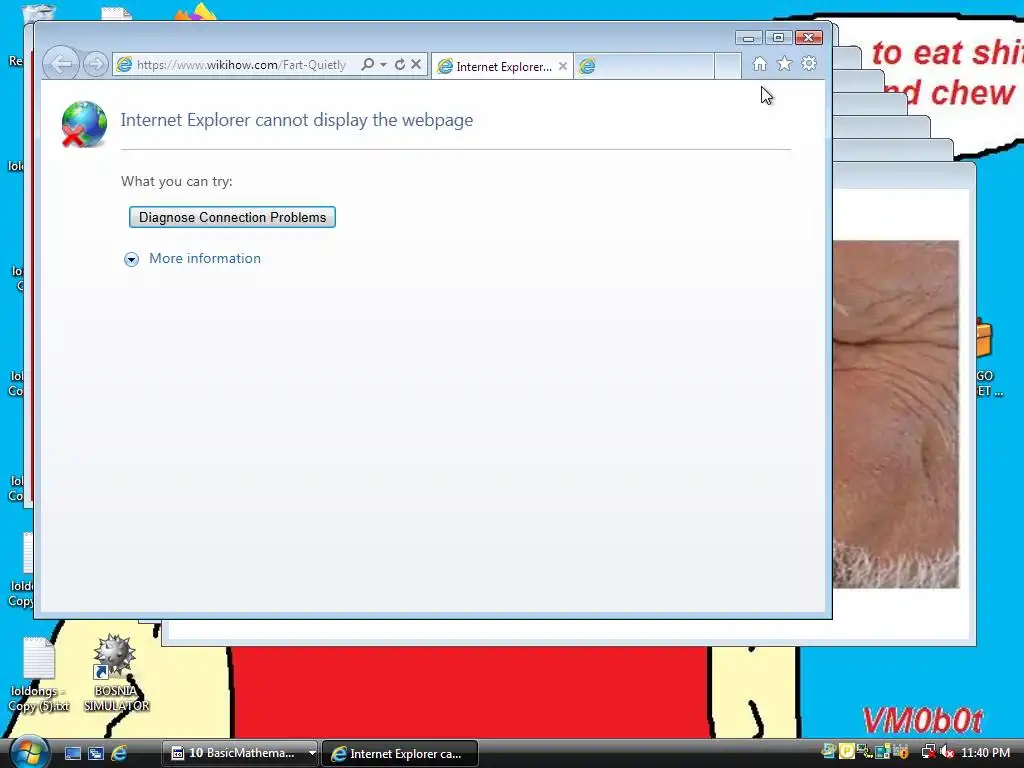Maximize the Internet Explorer window
This screenshot has width=1024, height=768.
tap(778, 38)
